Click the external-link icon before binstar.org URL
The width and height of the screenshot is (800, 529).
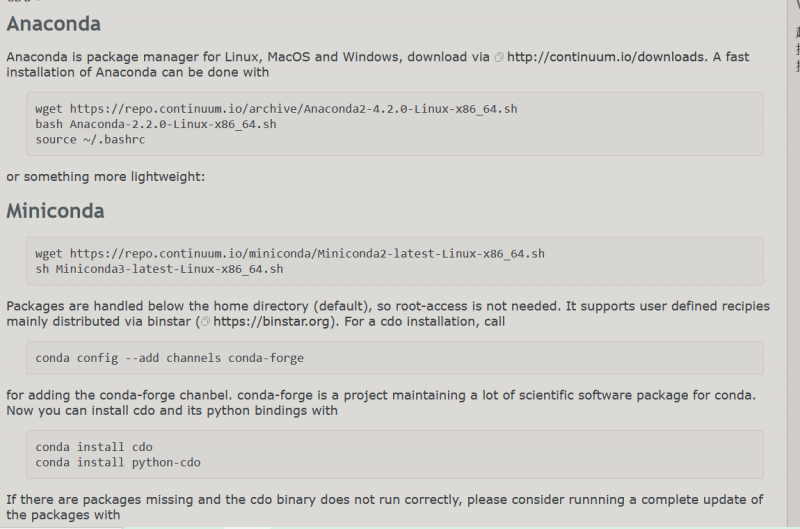pos(205,322)
